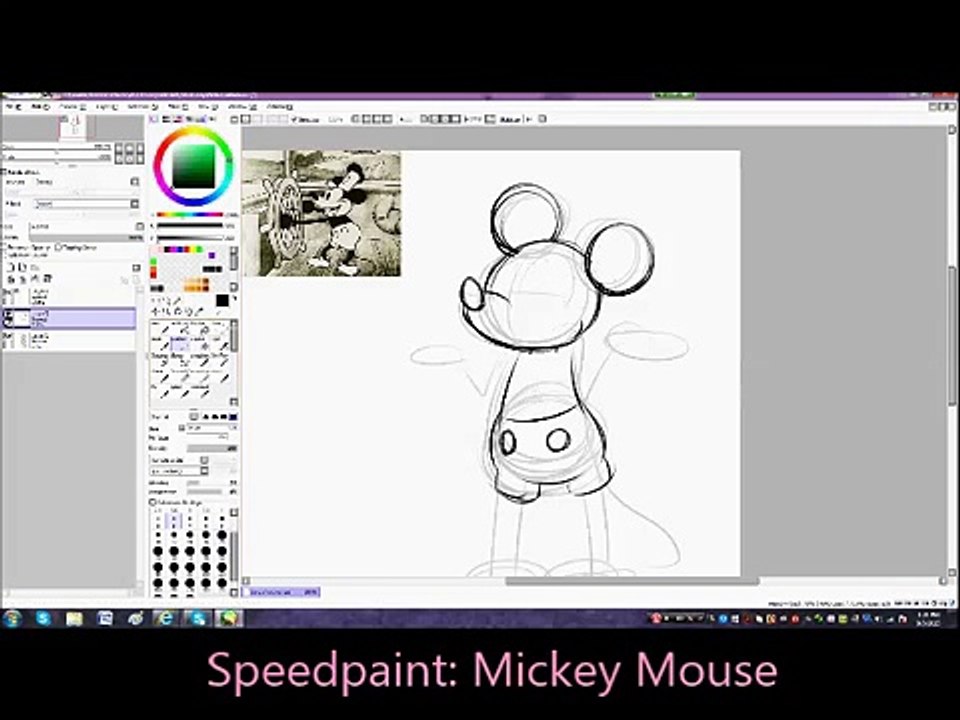Toggle the RGB slider panel icon
Viewport: 960px width, 720px height.
[x=165, y=119]
